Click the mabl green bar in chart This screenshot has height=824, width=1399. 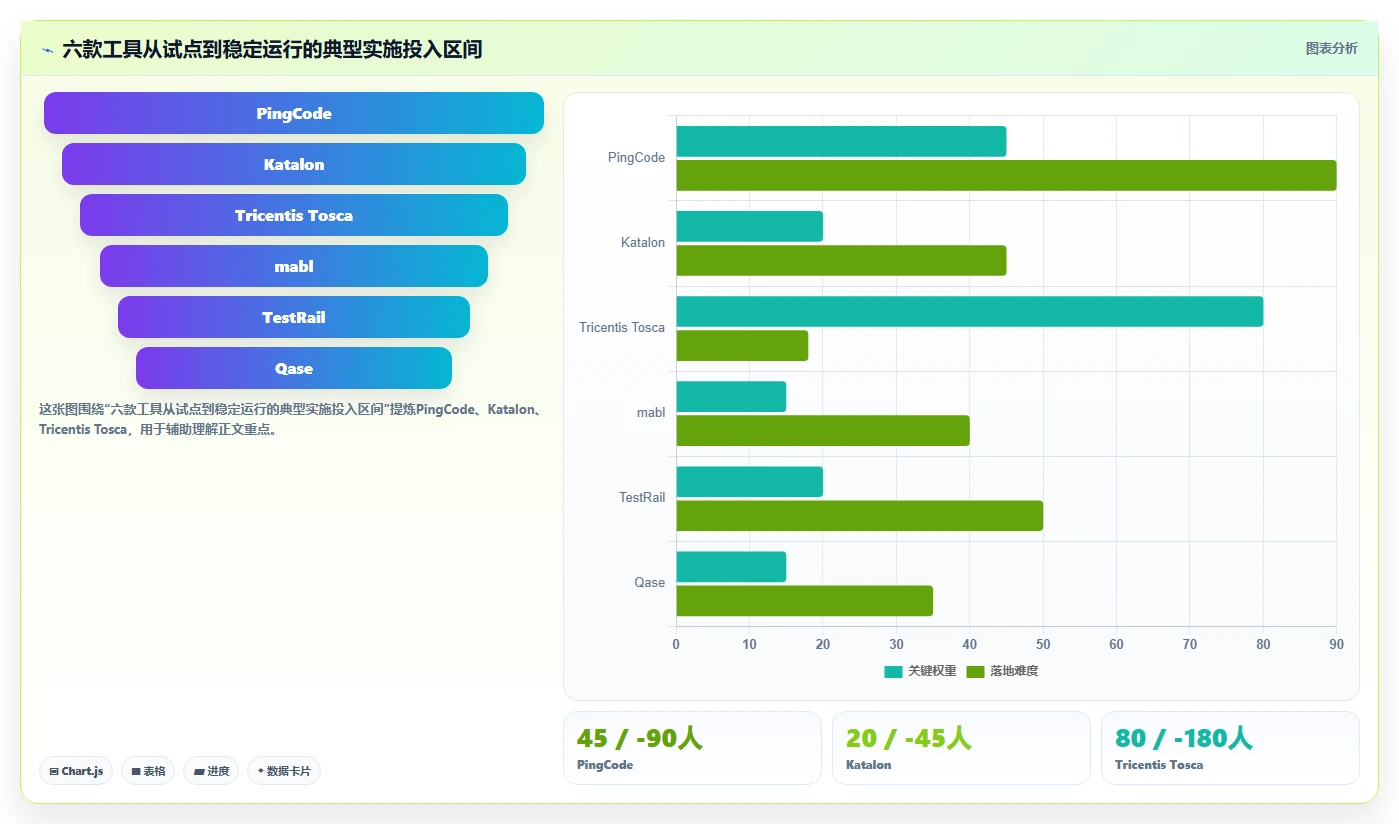(x=823, y=430)
